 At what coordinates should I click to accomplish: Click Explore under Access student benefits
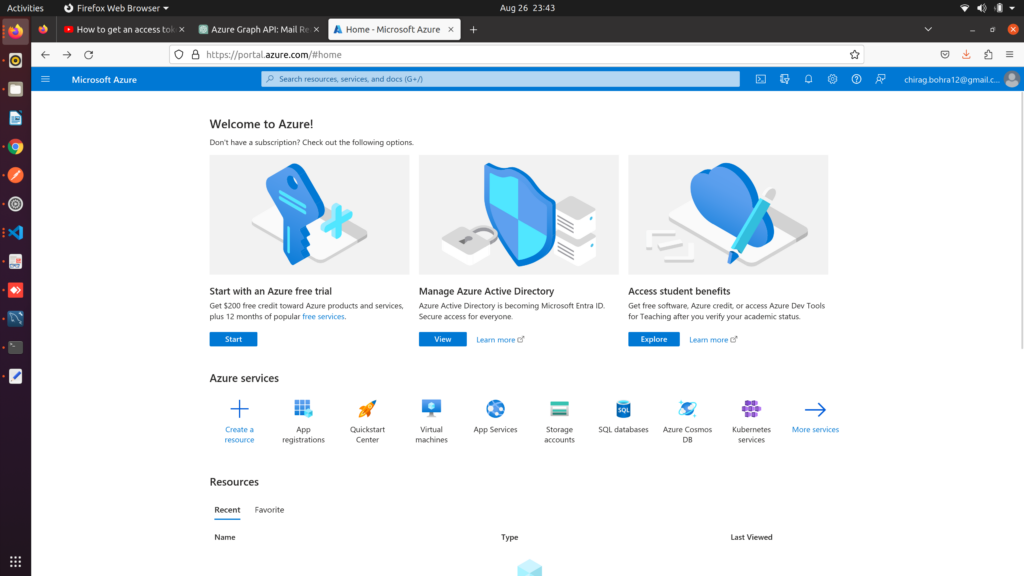(654, 339)
